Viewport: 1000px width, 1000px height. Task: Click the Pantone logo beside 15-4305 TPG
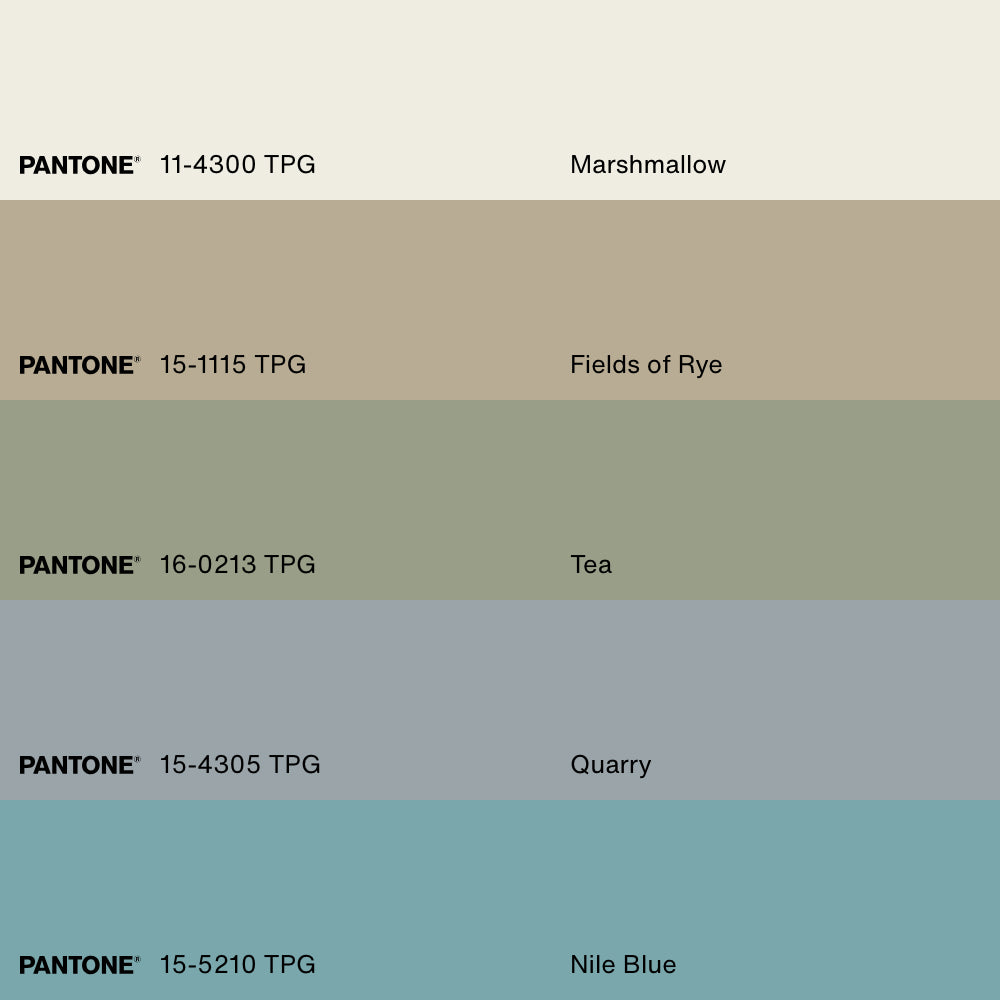79,765
